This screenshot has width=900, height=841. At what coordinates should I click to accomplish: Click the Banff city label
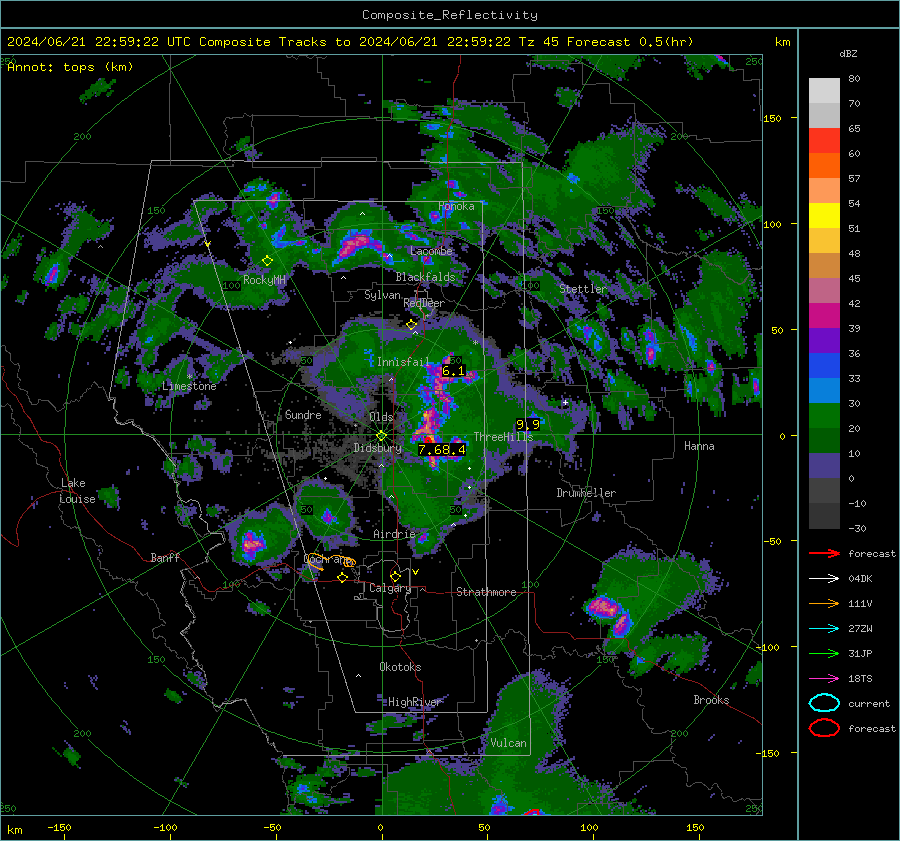pyautogui.click(x=165, y=557)
